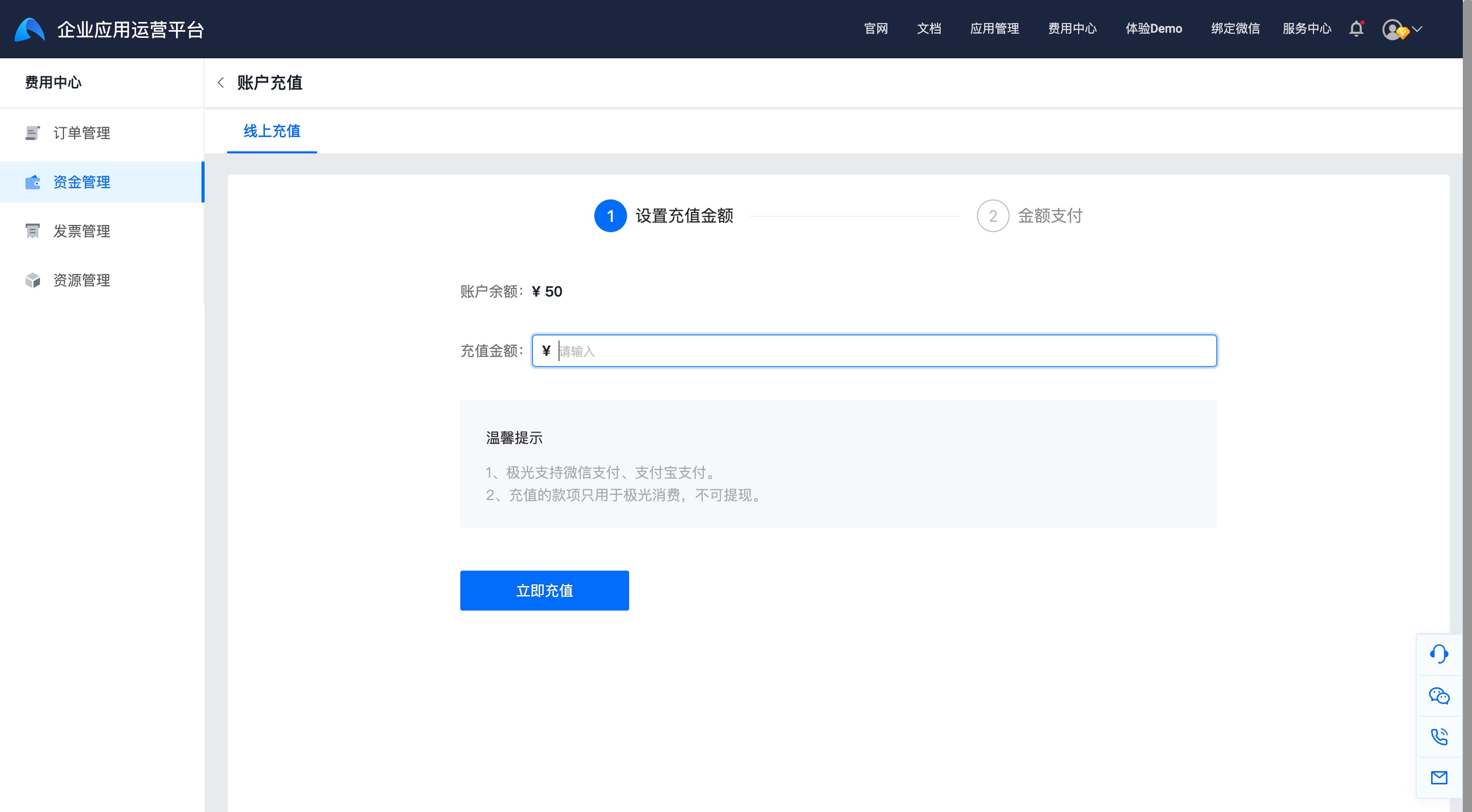1472x812 pixels.
Task: Open the notification bell
Action: (x=1356, y=29)
